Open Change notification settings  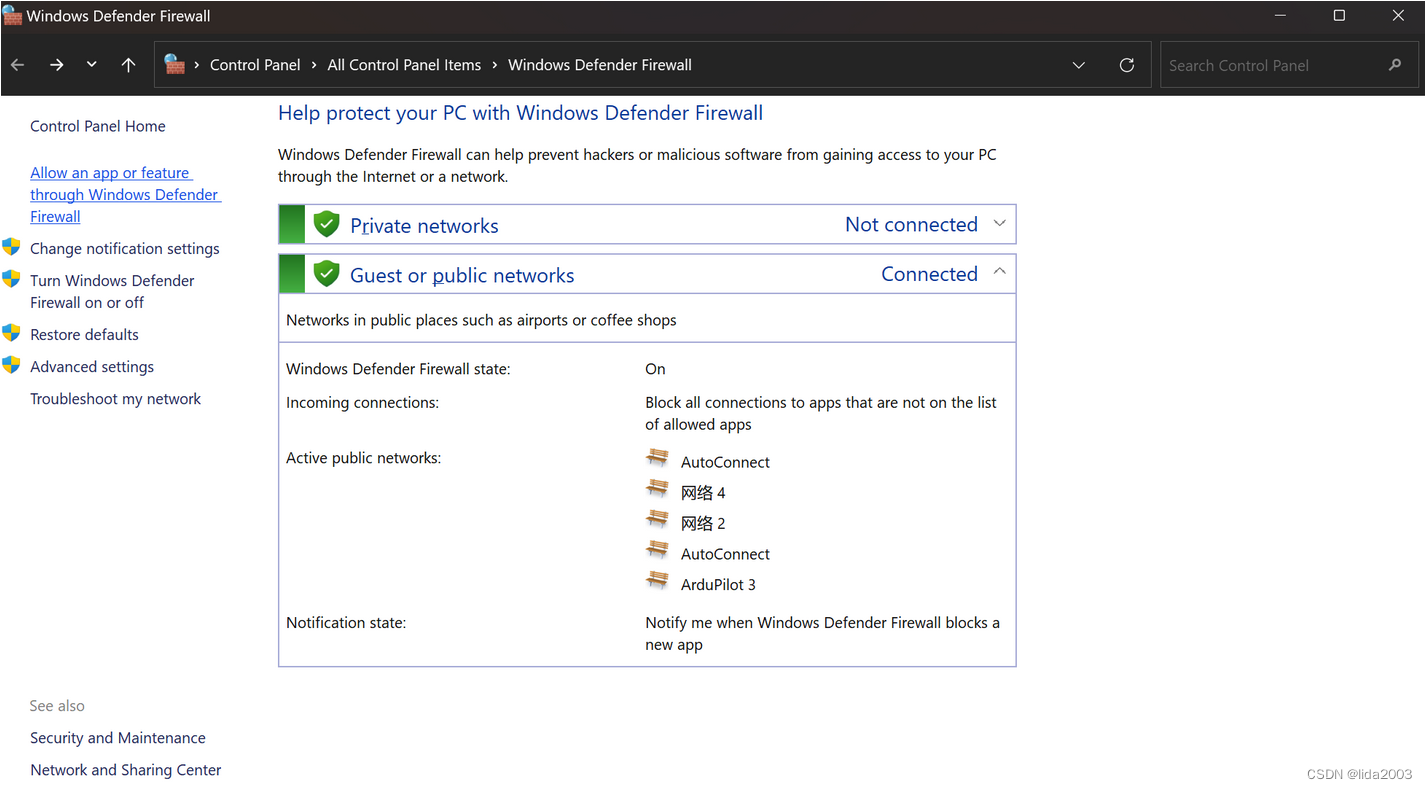[125, 249]
